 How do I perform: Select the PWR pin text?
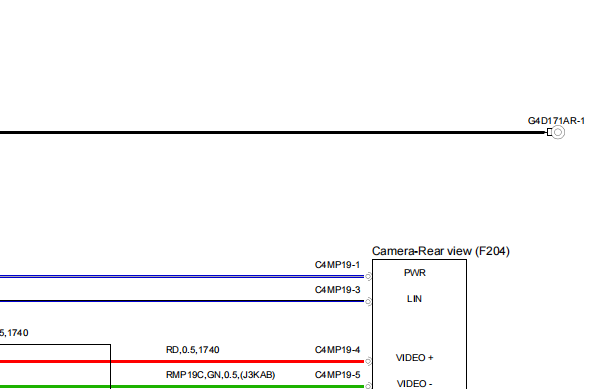coord(415,273)
